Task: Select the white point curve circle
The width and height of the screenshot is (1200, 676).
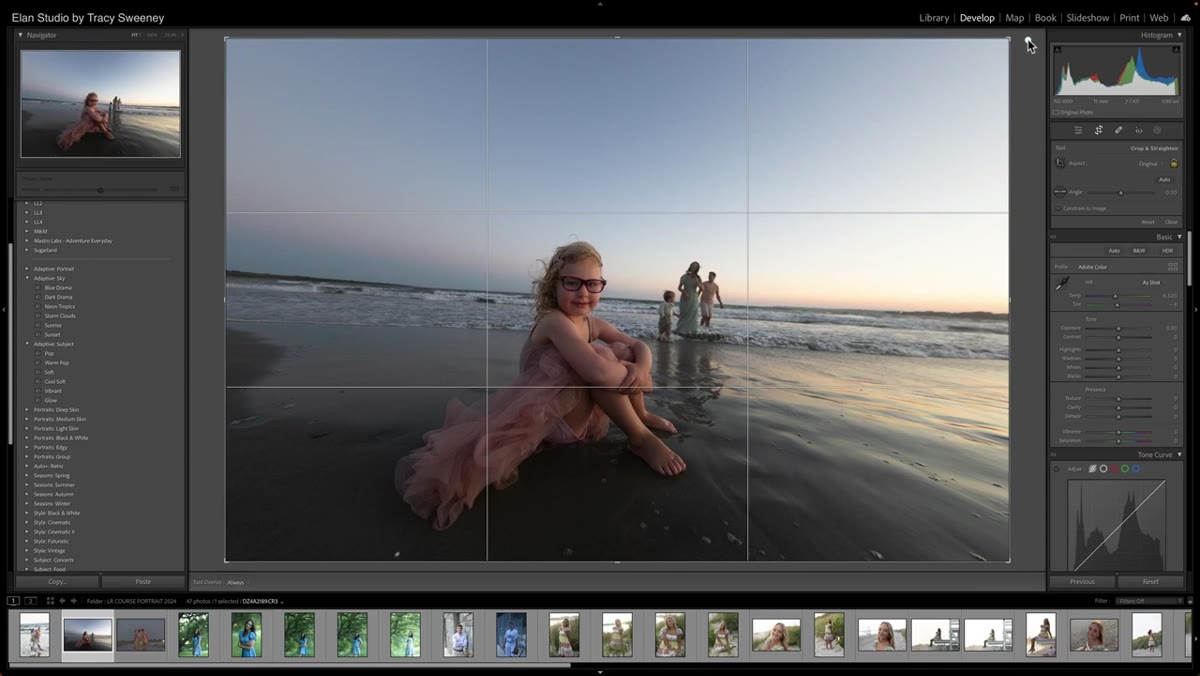Action: [1103, 469]
